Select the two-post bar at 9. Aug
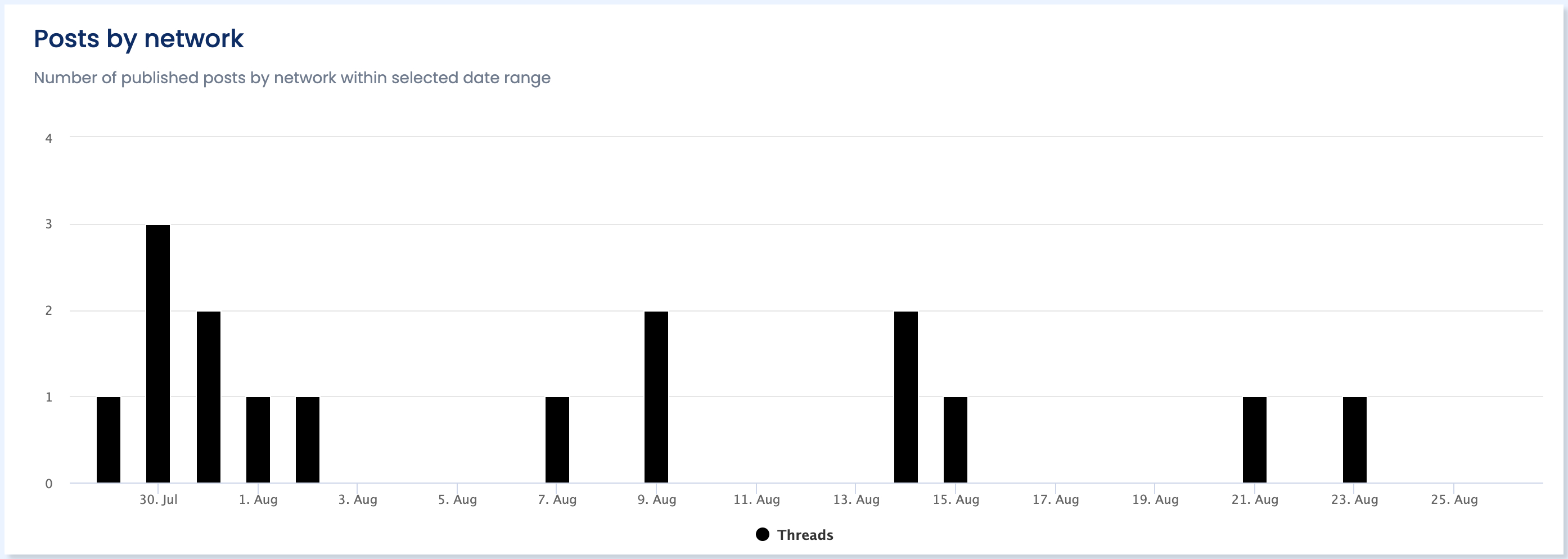The height and width of the screenshot is (559, 1568). [x=656, y=397]
